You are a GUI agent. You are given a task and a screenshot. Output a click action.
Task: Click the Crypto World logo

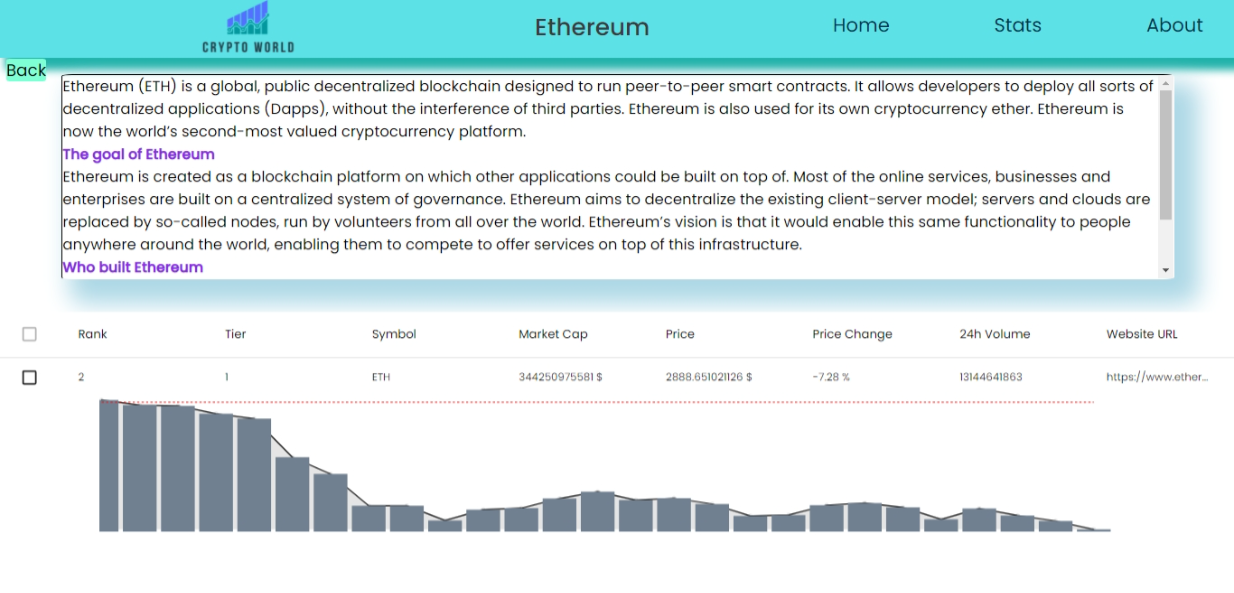coord(247,26)
